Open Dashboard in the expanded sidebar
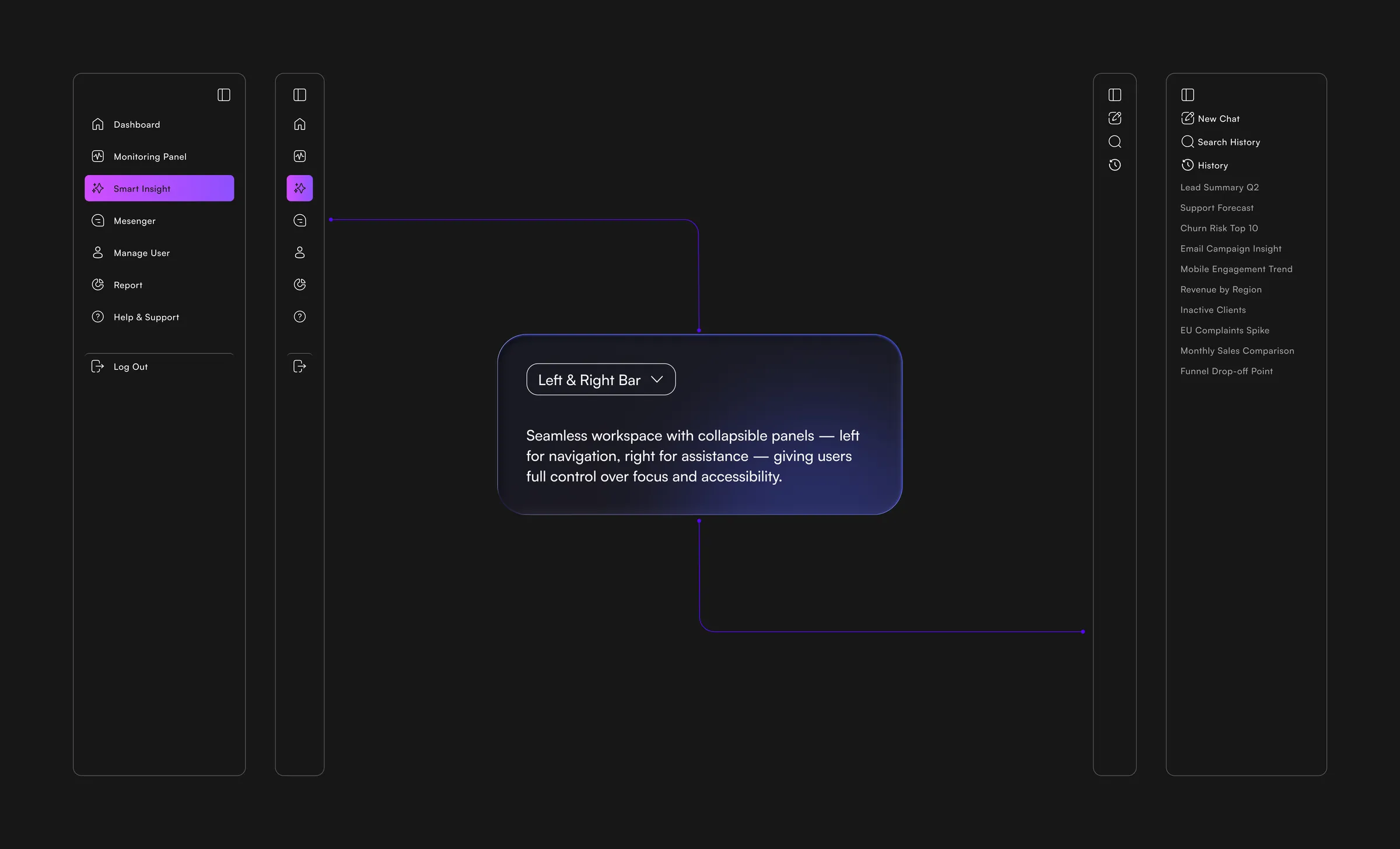Viewport: 1400px width, 849px height. (159, 124)
